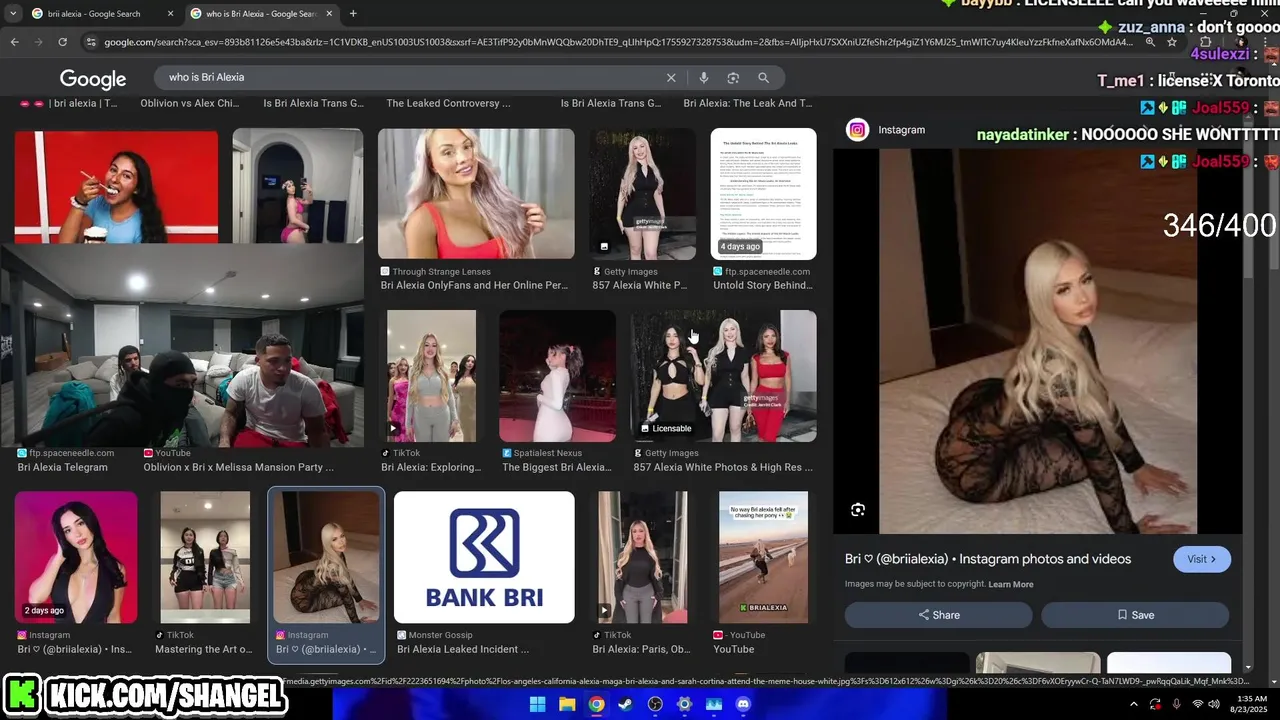Go back to the previous page
1280x720 pixels.
(x=15, y=42)
